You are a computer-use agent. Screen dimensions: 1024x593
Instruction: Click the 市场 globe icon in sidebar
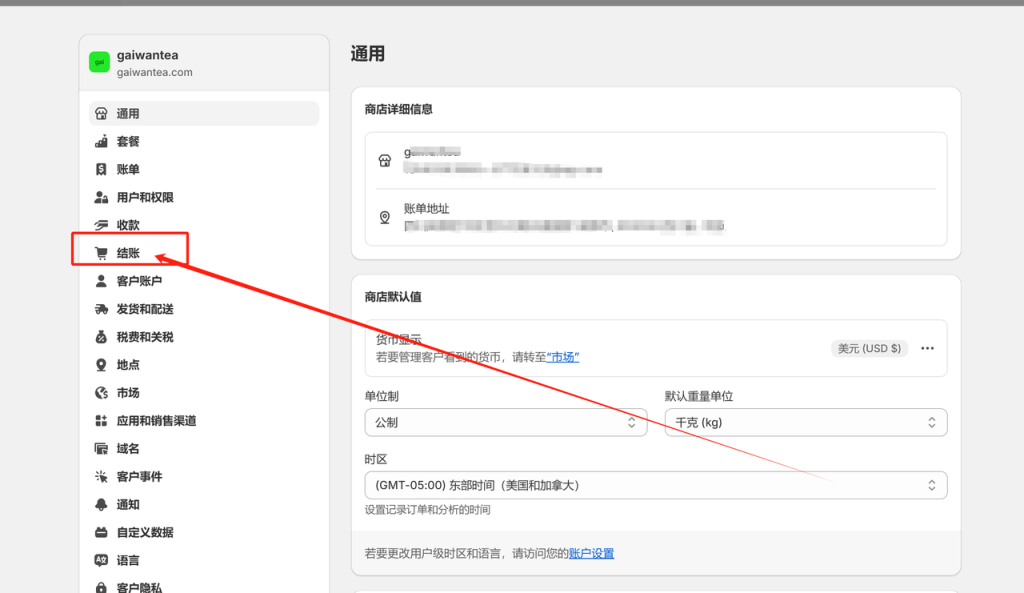100,392
